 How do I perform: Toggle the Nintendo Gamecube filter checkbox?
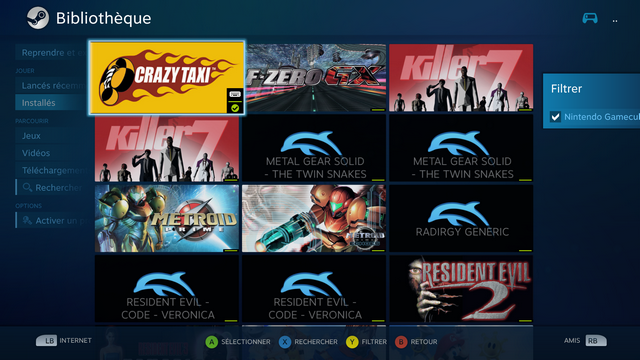(x=555, y=117)
